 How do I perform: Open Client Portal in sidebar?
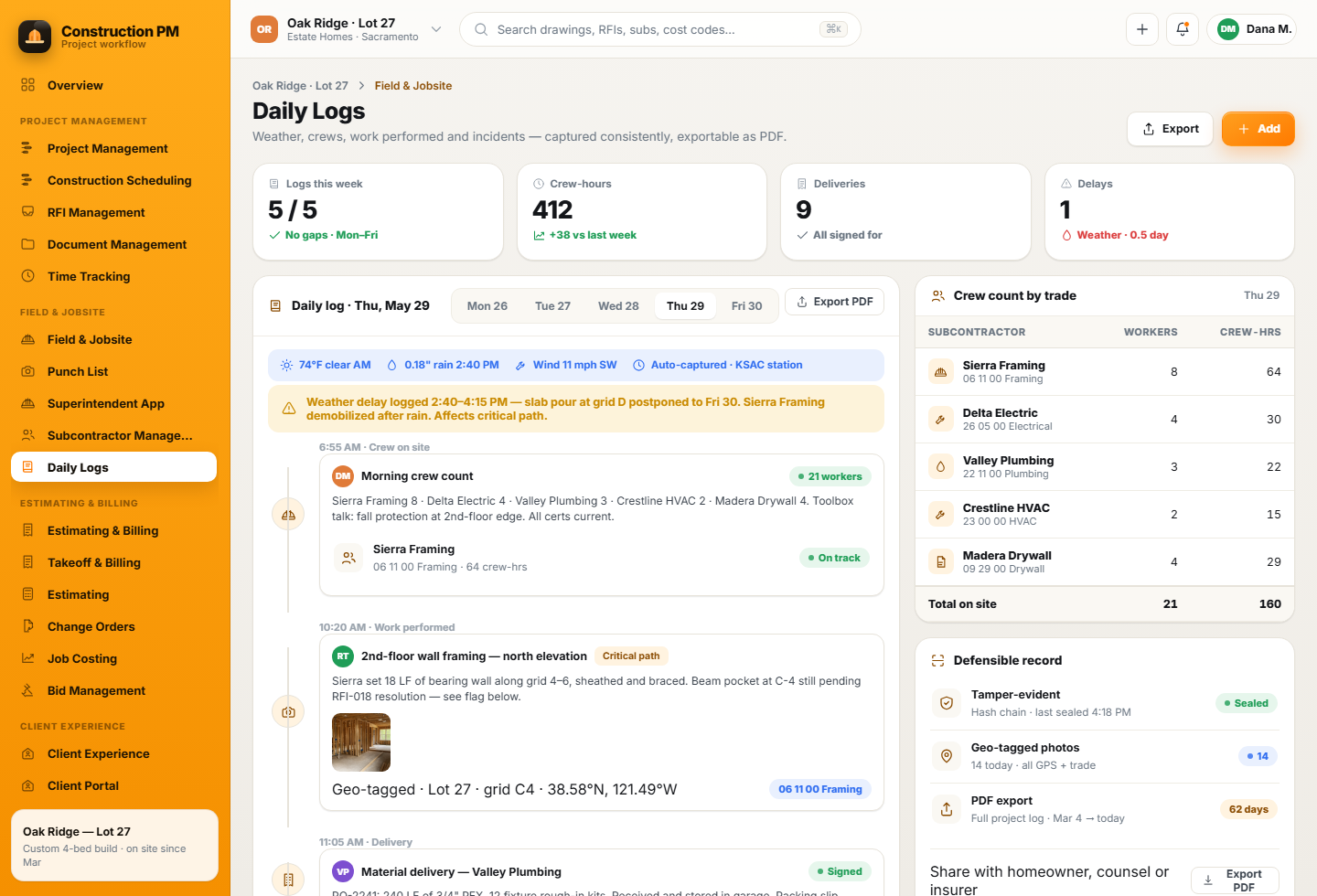click(x=114, y=786)
